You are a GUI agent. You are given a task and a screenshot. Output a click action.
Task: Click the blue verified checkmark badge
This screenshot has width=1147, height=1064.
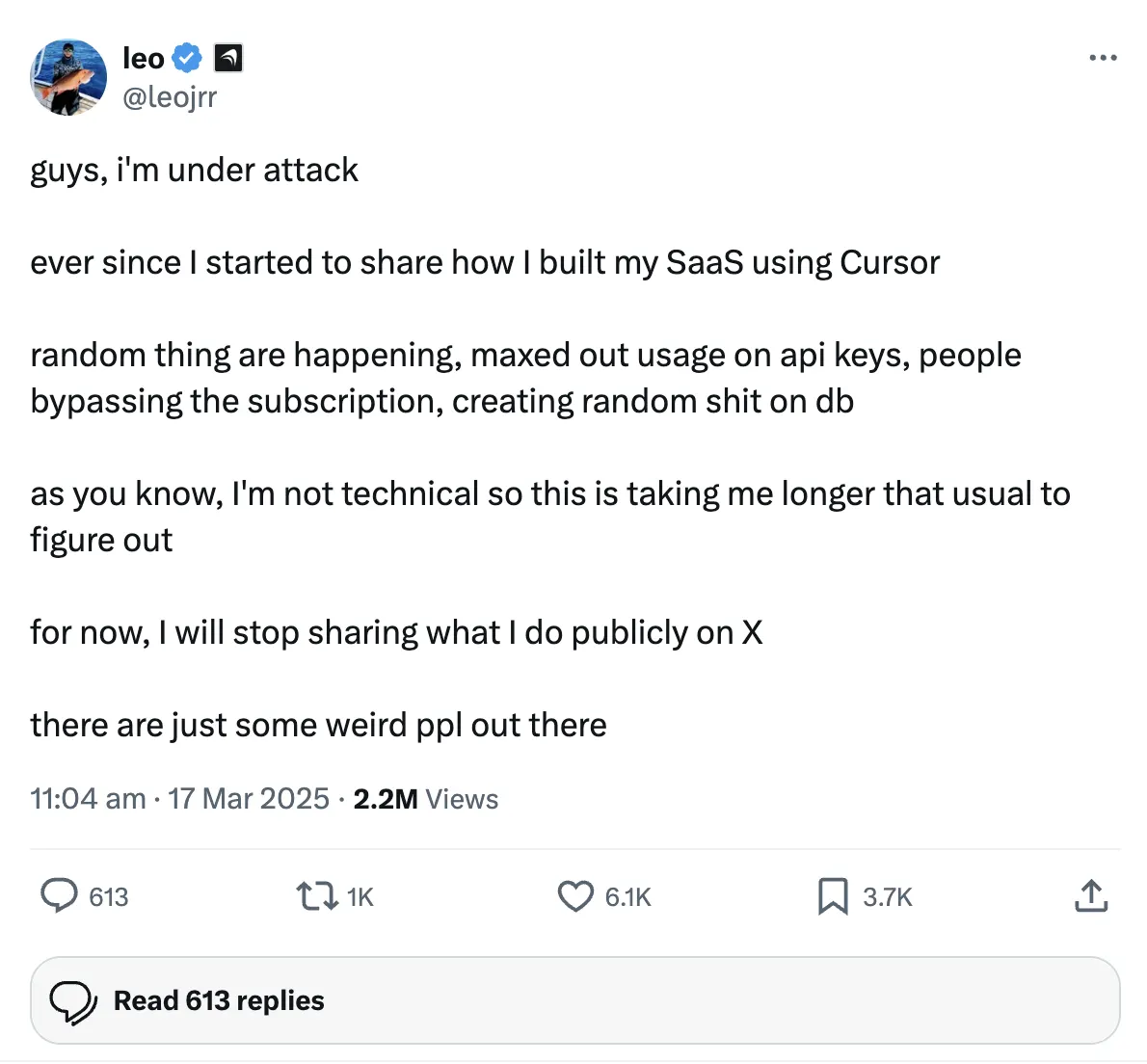point(186,59)
